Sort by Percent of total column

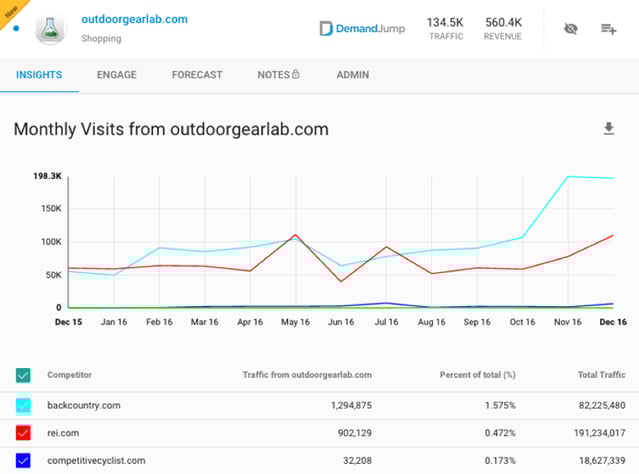coord(478,375)
